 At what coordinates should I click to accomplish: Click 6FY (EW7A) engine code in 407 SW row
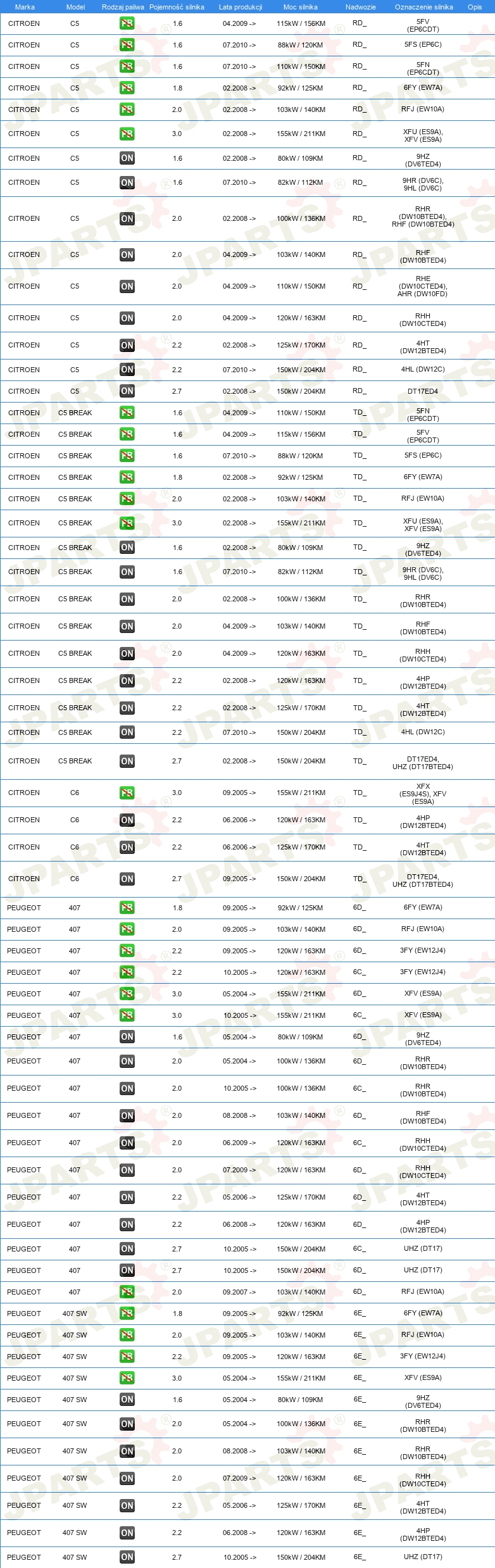423,1314
